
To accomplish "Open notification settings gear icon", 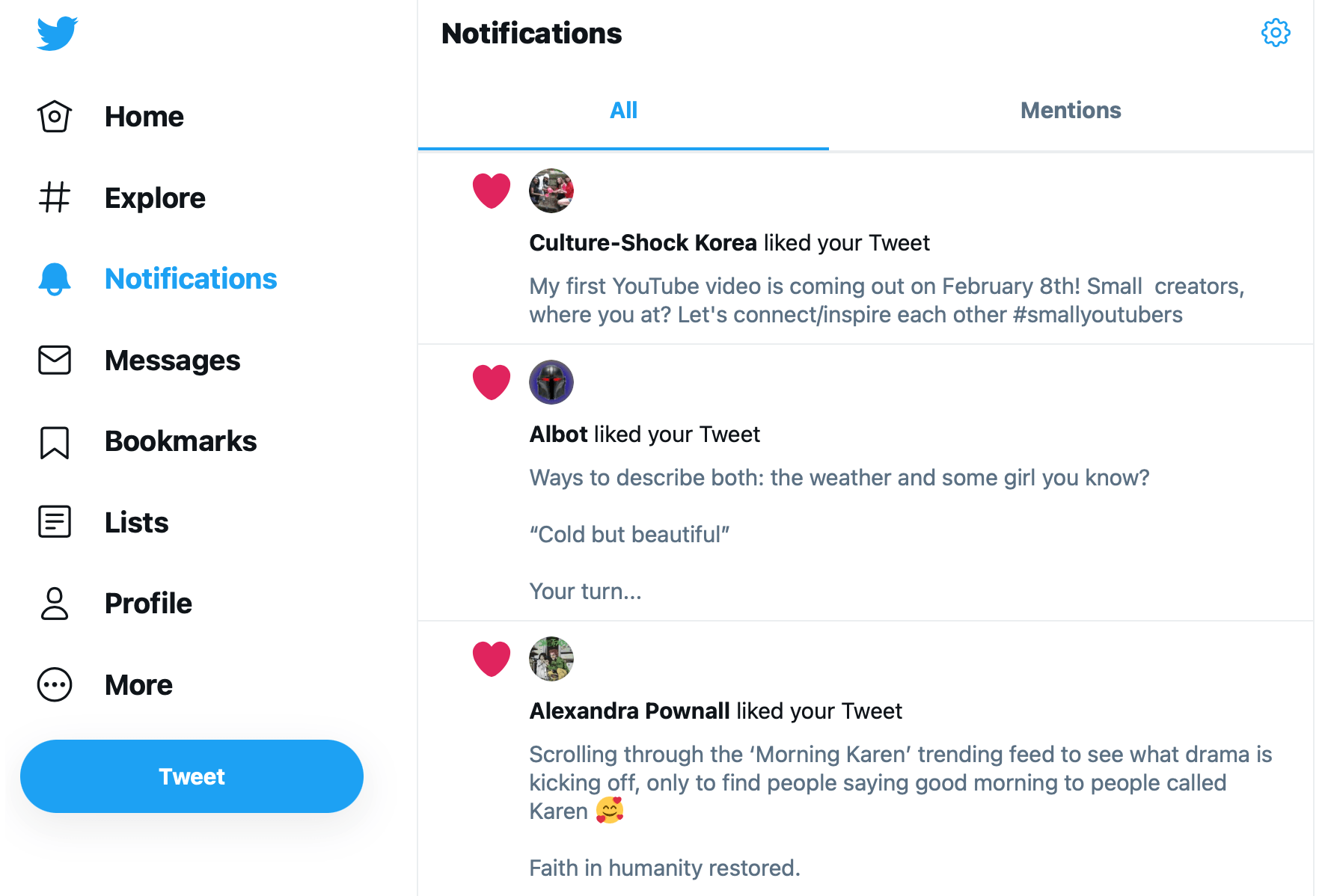I will (x=1276, y=33).
